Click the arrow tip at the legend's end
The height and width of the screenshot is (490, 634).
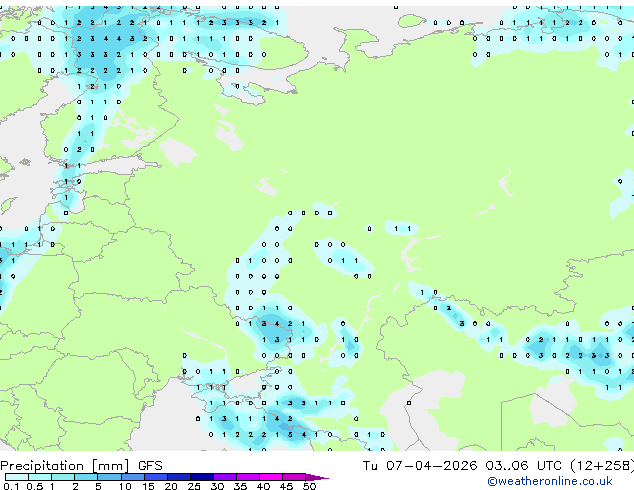tap(317, 477)
